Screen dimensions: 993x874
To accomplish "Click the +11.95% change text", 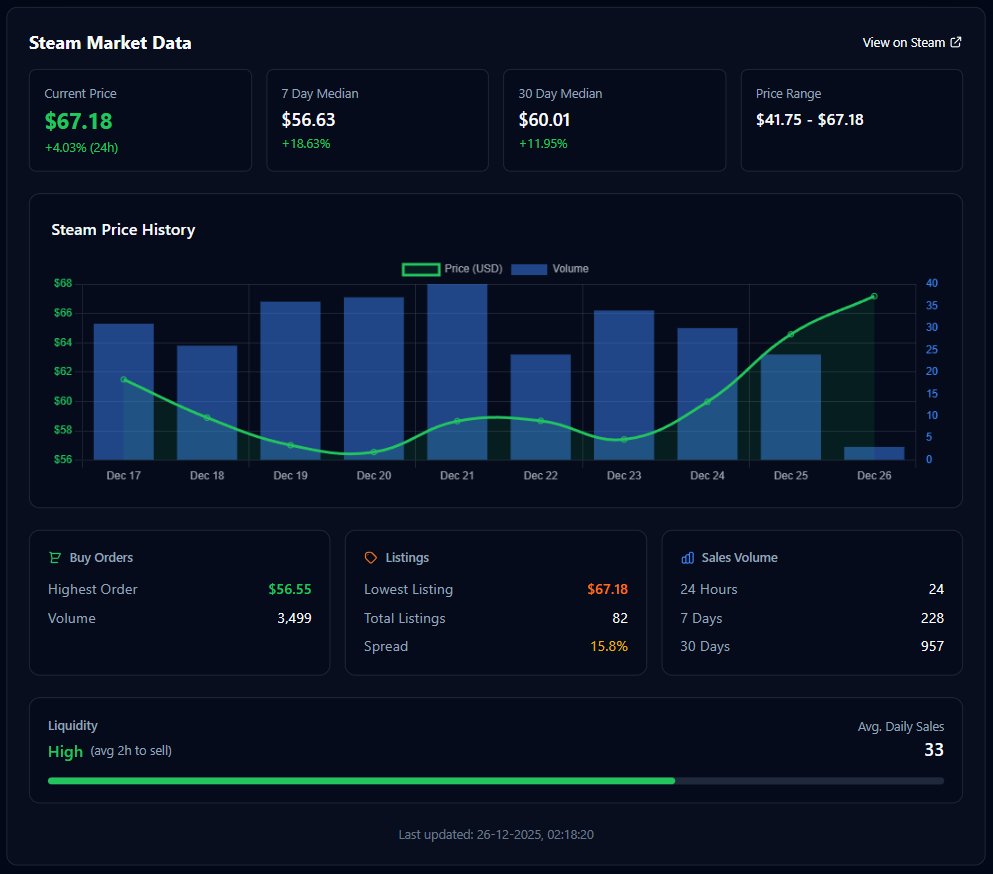I will tap(543, 144).
